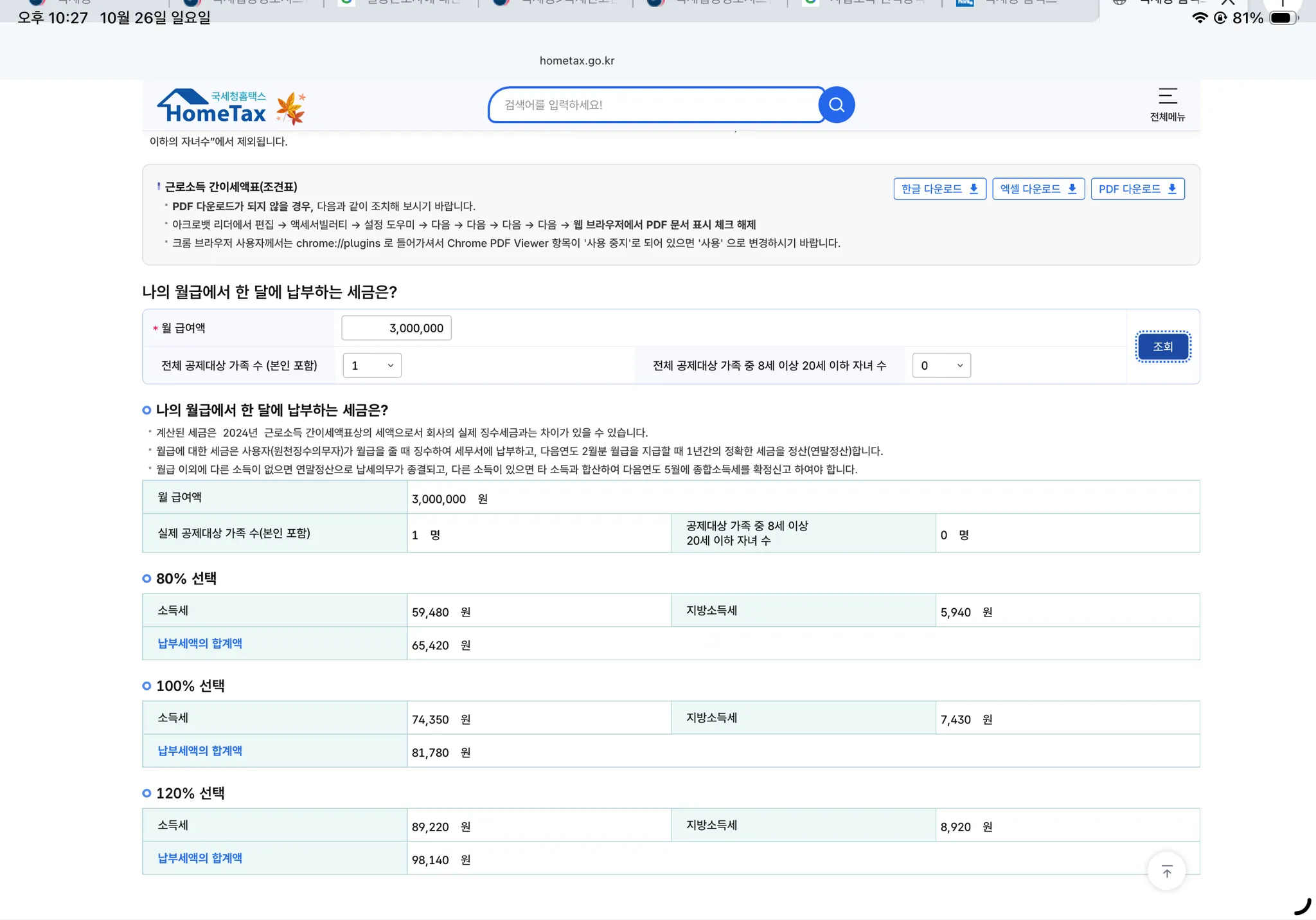Open the 전체메뉴 hamburger menu

(x=1167, y=104)
